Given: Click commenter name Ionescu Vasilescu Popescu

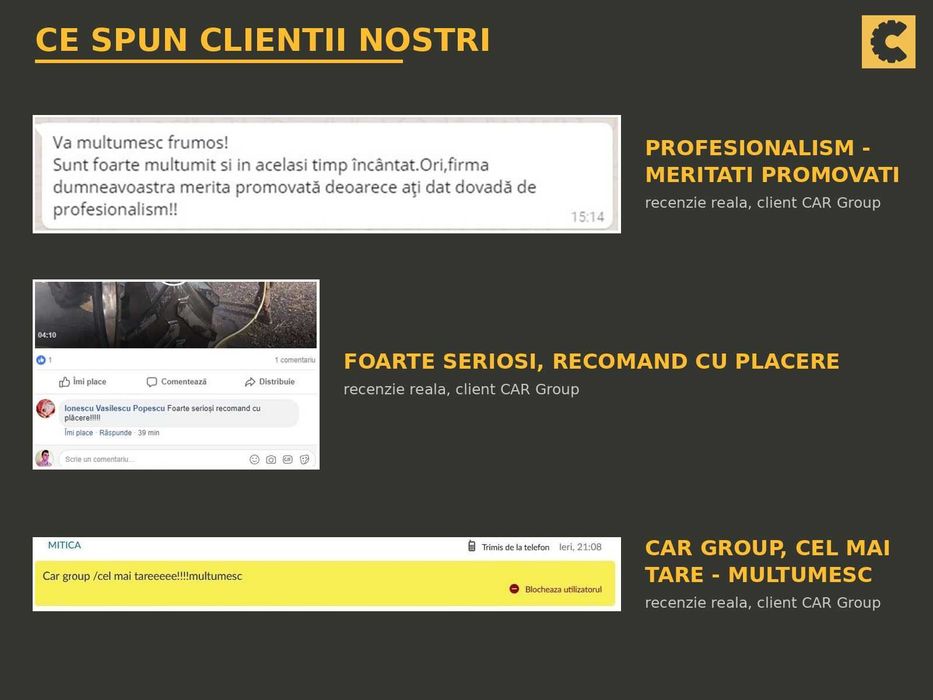Looking at the screenshot, I should (114, 408).
